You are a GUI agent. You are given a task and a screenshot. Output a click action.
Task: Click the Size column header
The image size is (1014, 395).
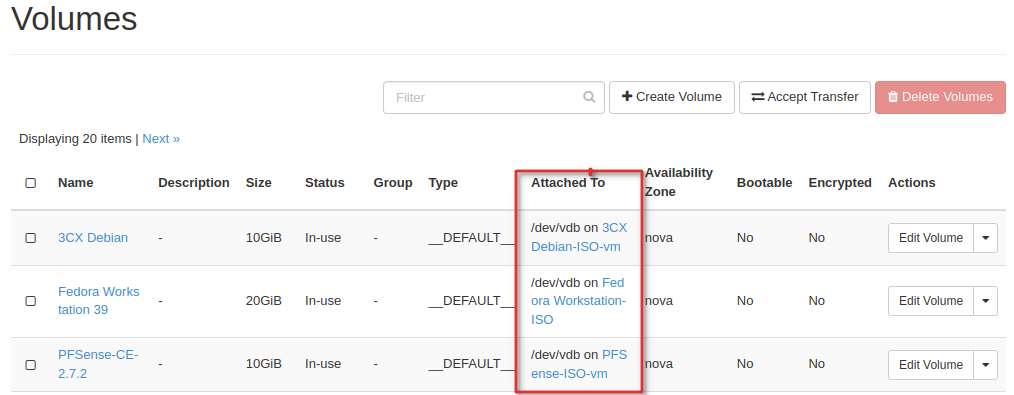pos(259,183)
